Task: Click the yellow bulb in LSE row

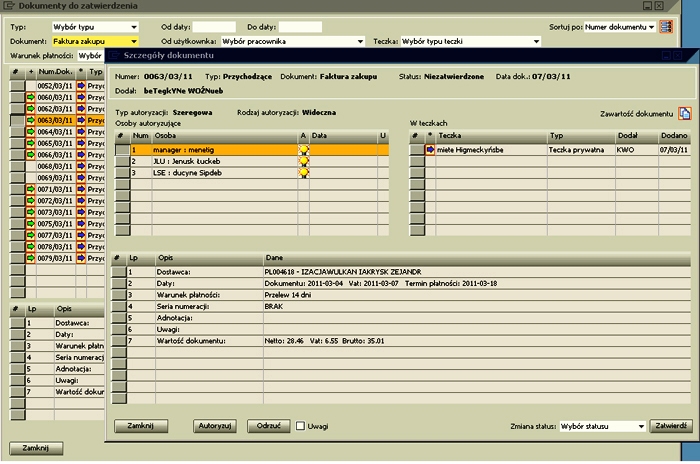Action: [x=304, y=173]
